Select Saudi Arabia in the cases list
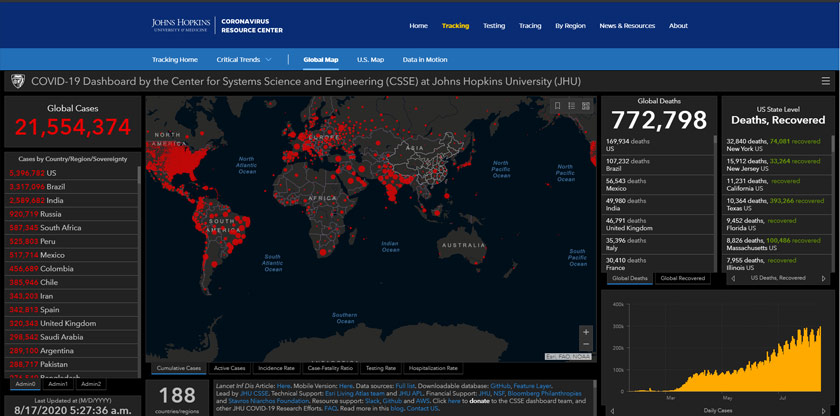The height and width of the screenshot is (416, 840). tap(72, 337)
